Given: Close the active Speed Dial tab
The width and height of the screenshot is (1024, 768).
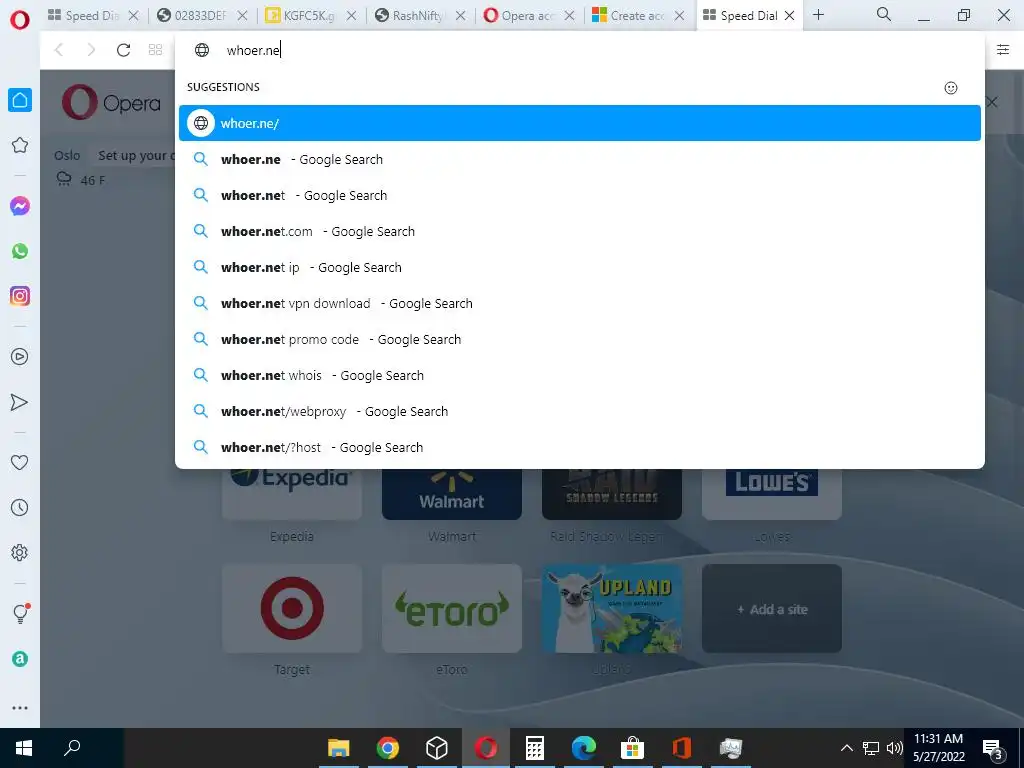Looking at the screenshot, I should [789, 16].
